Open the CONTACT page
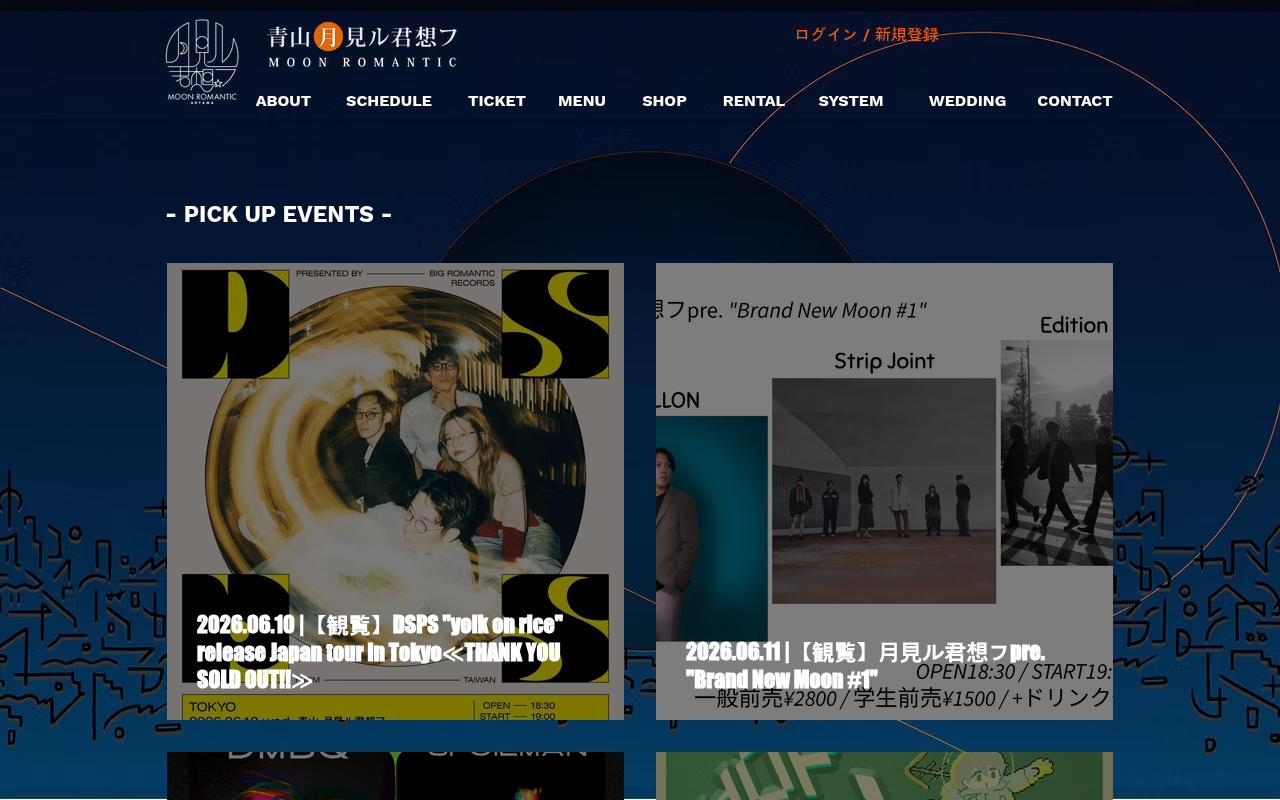The height and width of the screenshot is (800, 1280). 1075,101
